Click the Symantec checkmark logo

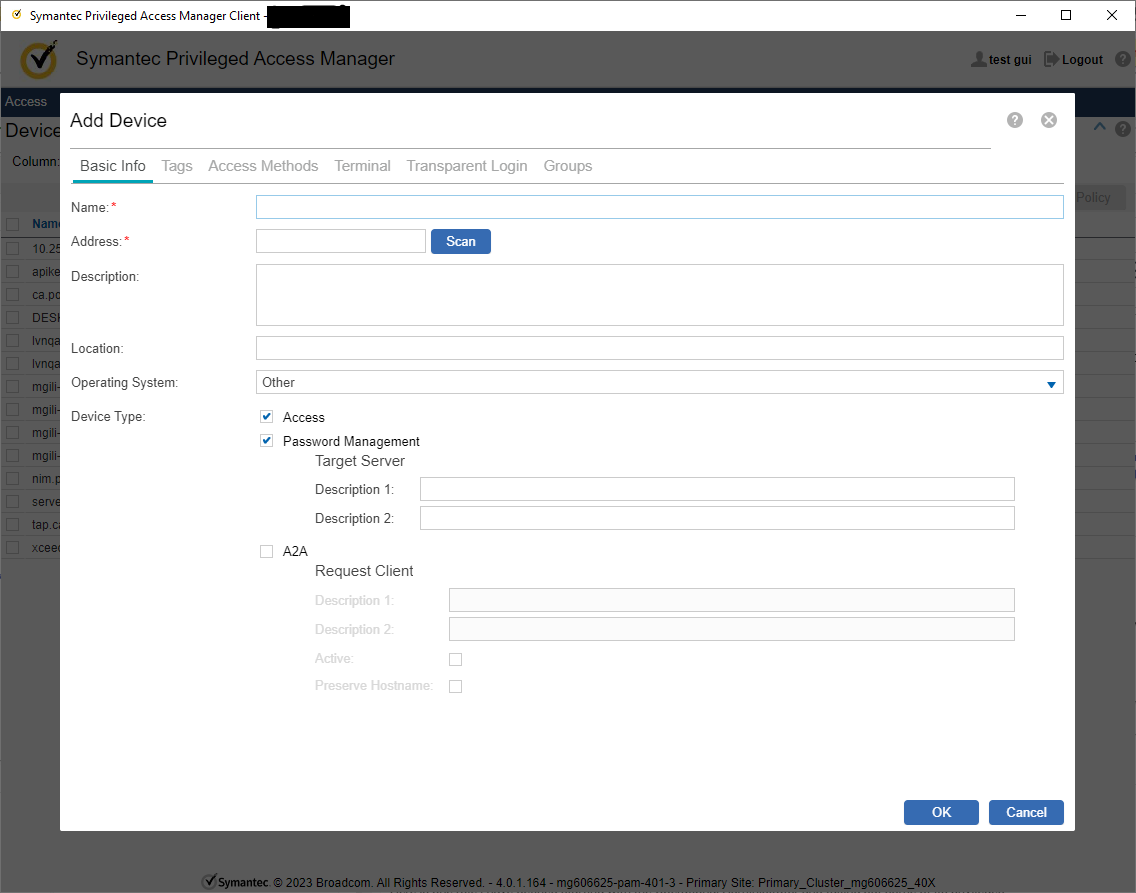39,60
